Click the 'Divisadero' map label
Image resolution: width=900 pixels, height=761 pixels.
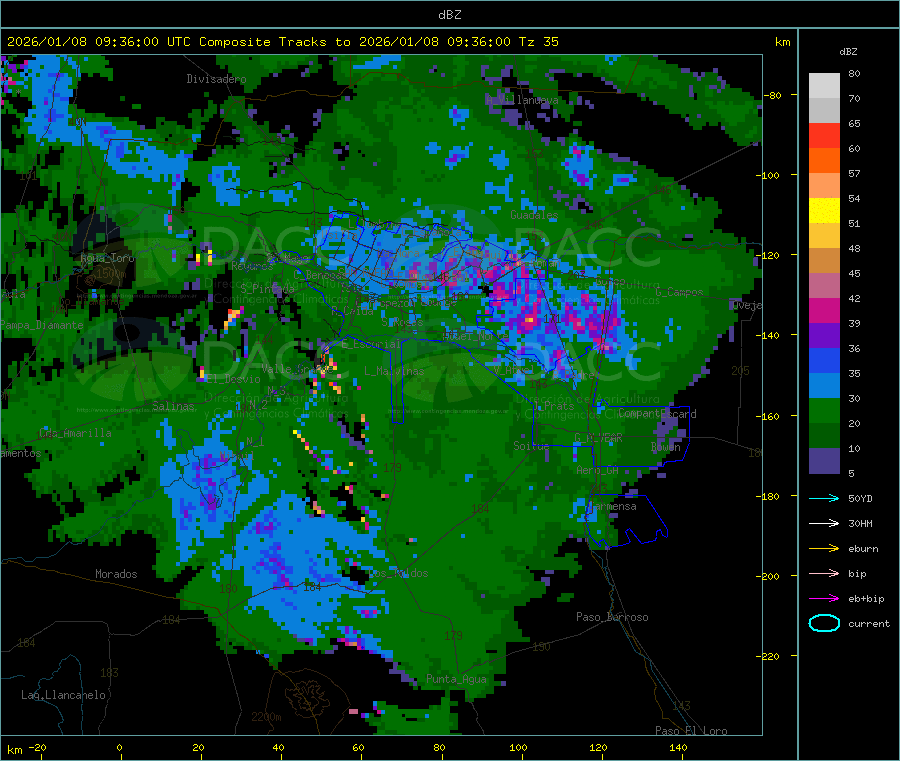coord(216,79)
